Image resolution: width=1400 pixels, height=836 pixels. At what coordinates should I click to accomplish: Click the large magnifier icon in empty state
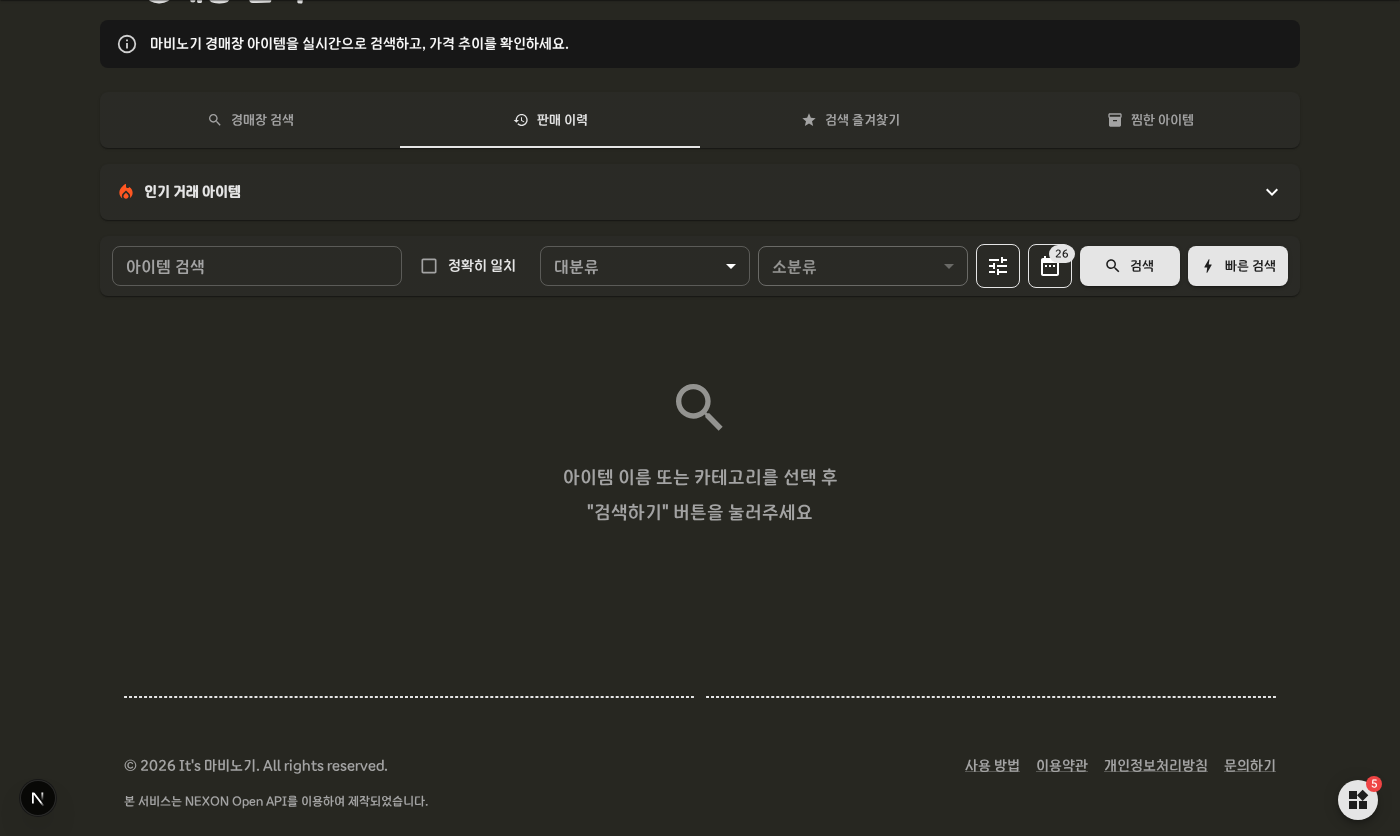(699, 407)
